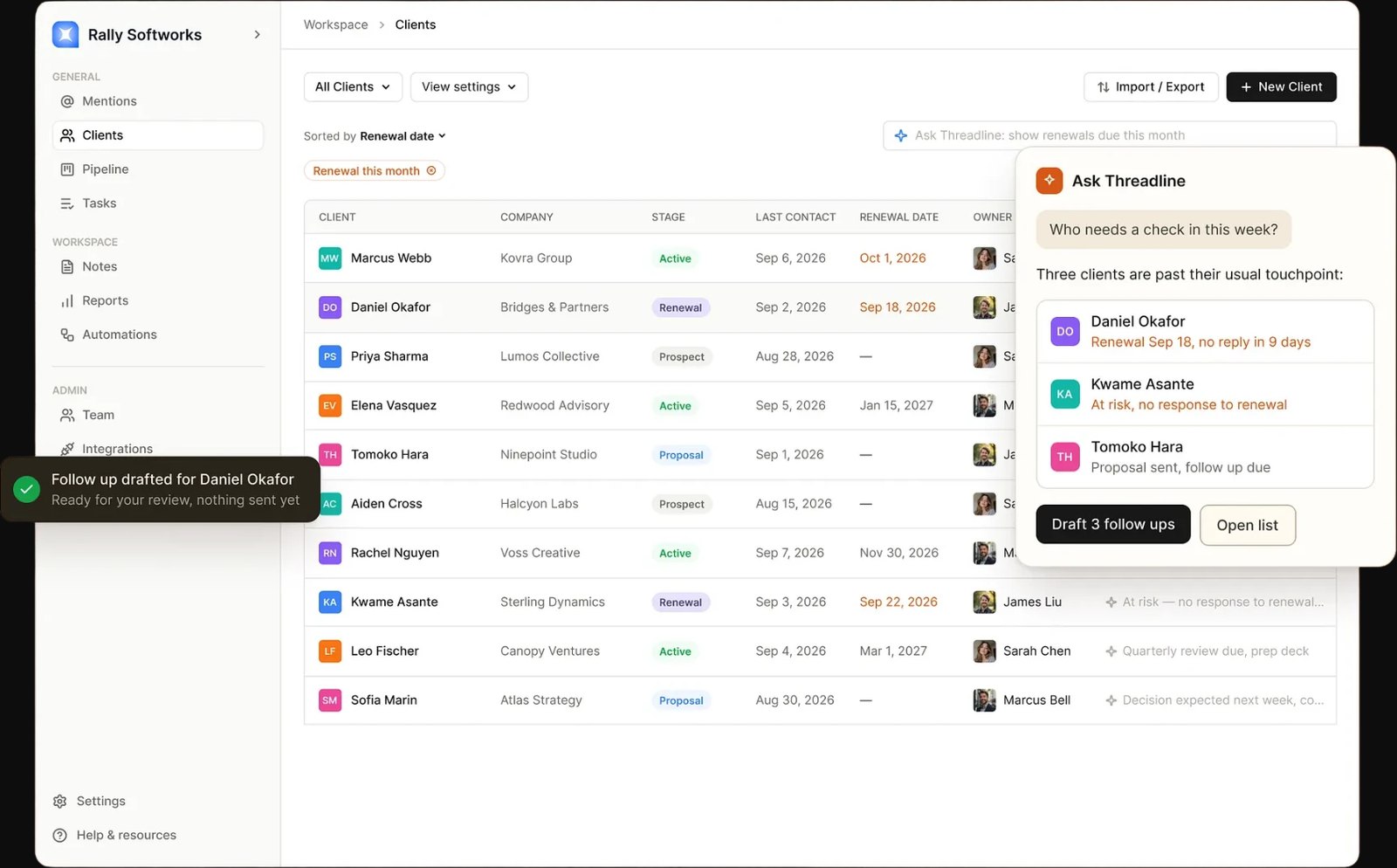1397x868 pixels.
Task: Click the Rachel Nguyen RN avatar
Action: click(x=330, y=554)
